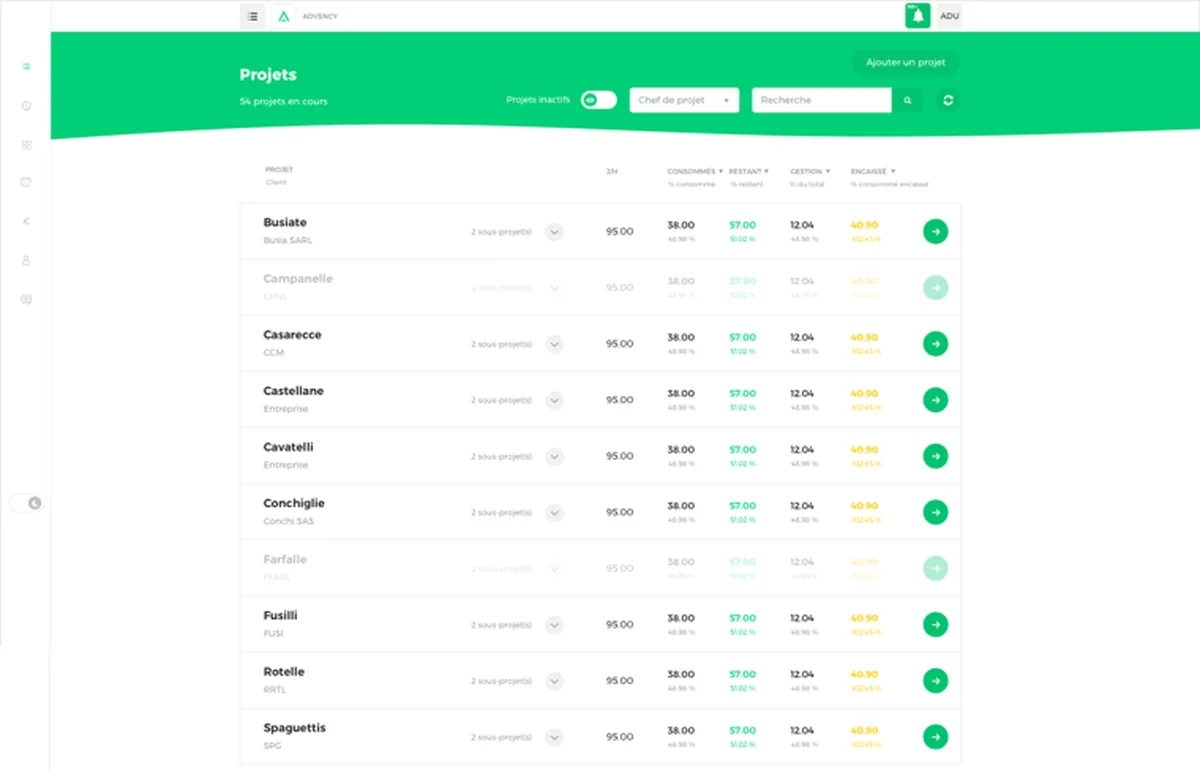The image size is (1200, 774).
Task: Click the Castellane project name
Action: pyautogui.click(x=293, y=391)
